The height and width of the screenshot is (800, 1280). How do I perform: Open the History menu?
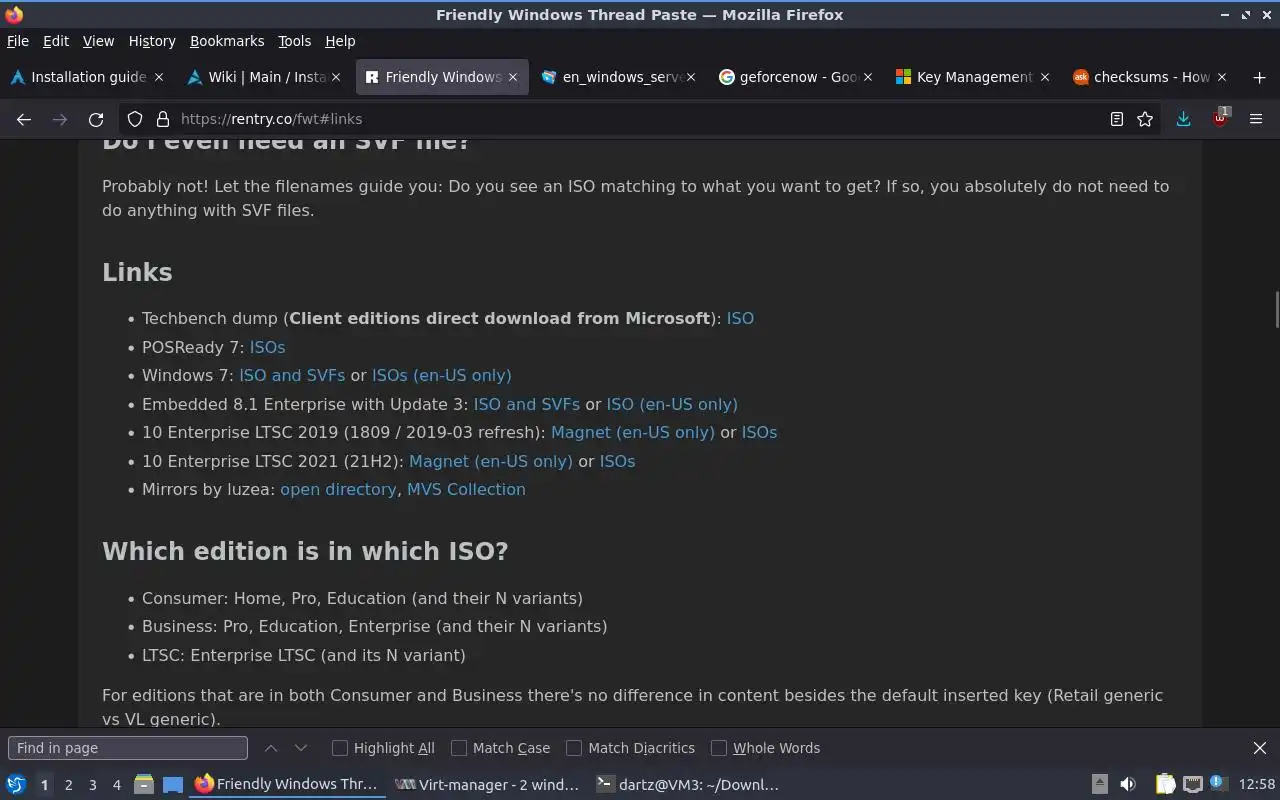tap(152, 41)
